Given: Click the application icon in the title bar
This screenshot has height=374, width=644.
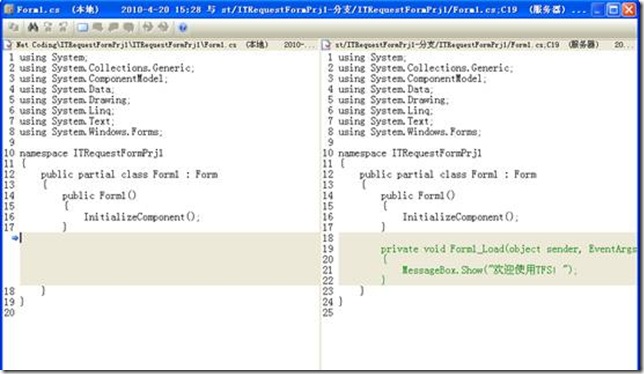Looking at the screenshot, I should [8, 9].
